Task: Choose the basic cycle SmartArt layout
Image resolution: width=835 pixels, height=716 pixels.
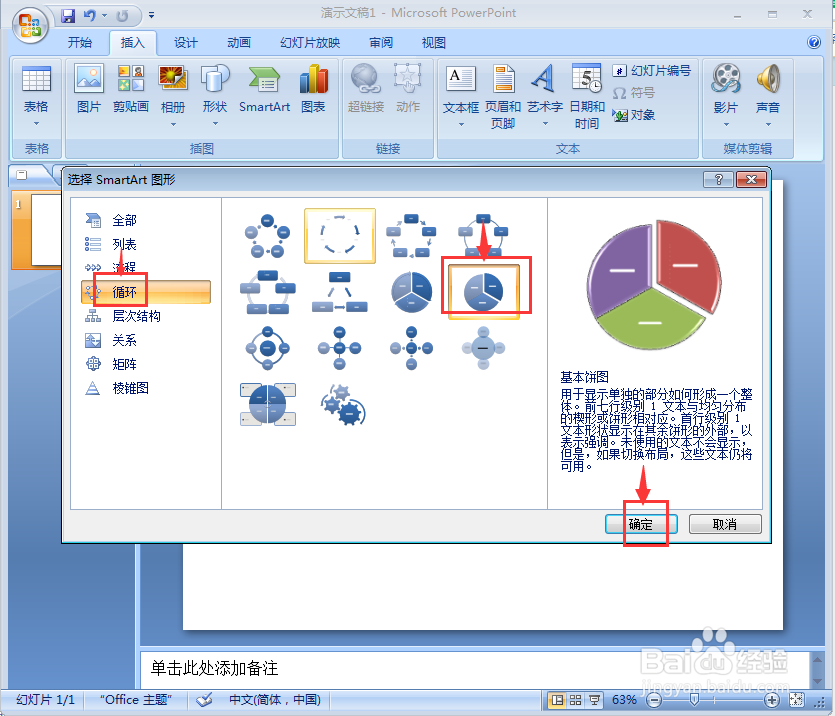Action: (267, 236)
